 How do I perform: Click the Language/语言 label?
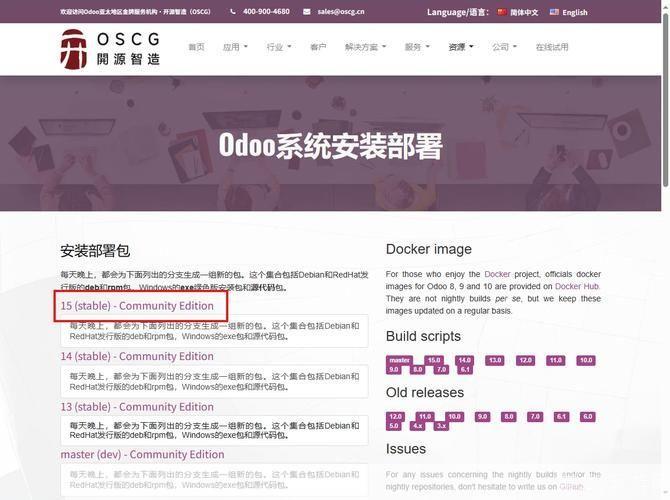[x=458, y=12]
